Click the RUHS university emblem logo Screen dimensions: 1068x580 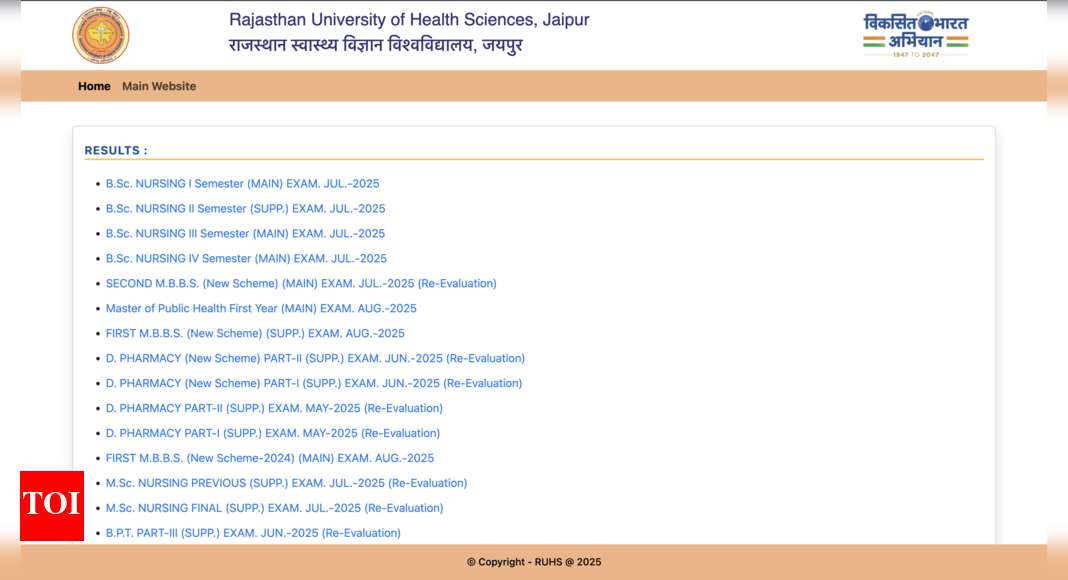tap(101, 35)
